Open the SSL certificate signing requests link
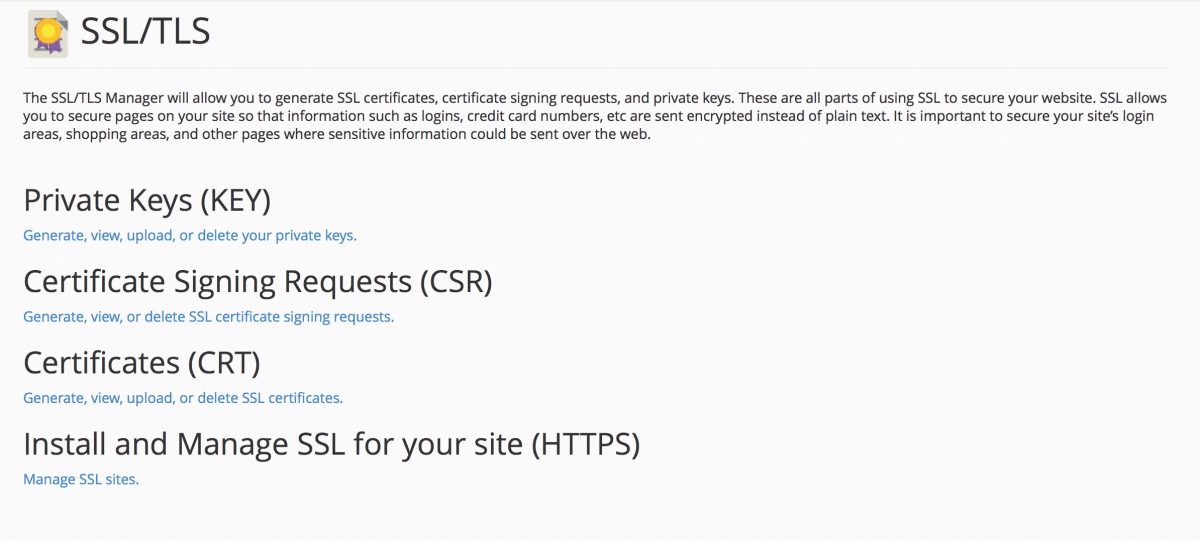The height and width of the screenshot is (540, 1200). pos(209,317)
